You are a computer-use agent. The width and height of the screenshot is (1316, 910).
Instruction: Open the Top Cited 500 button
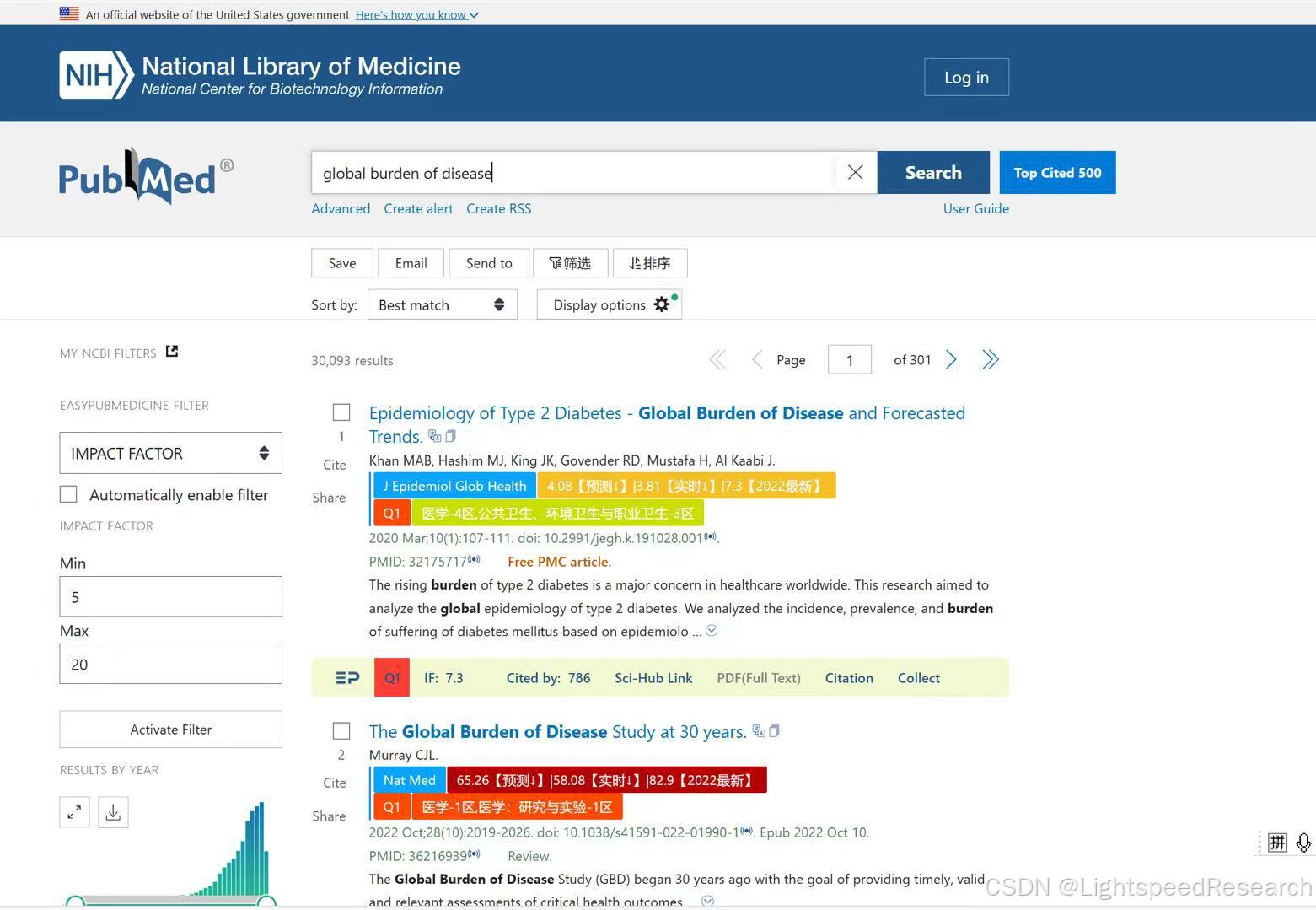(1057, 172)
